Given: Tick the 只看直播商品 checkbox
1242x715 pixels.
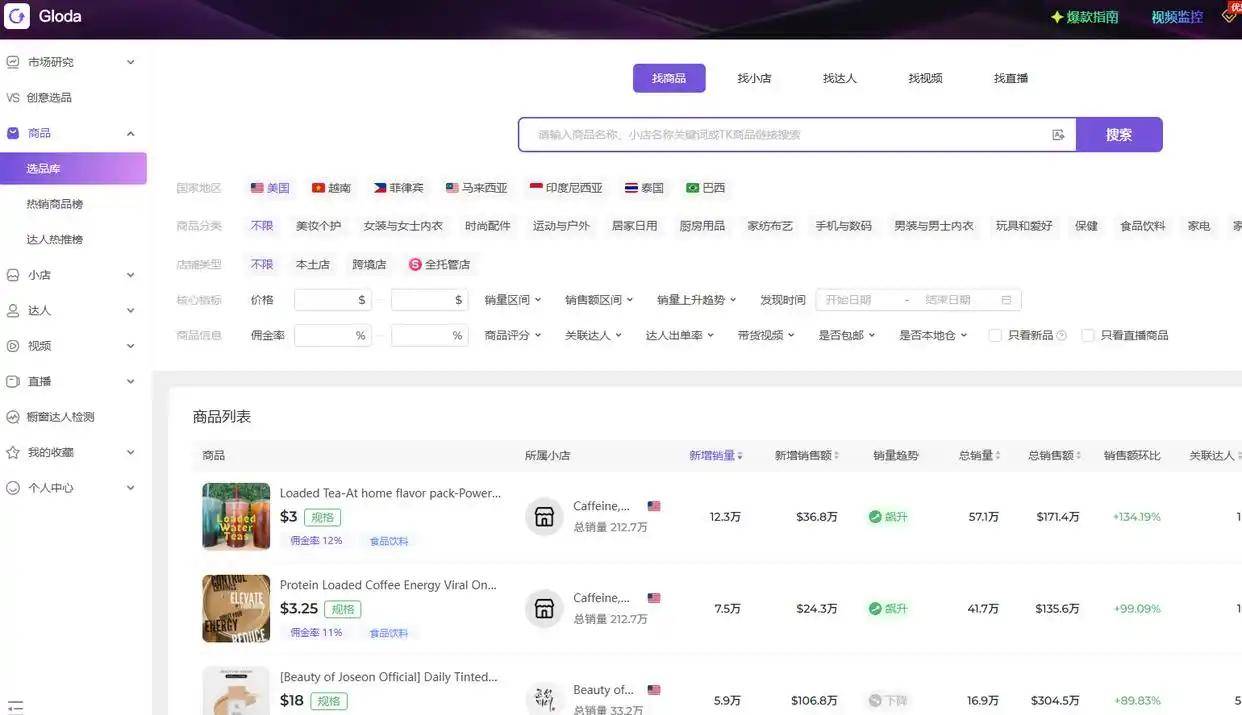Looking at the screenshot, I should click(x=1088, y=336).
